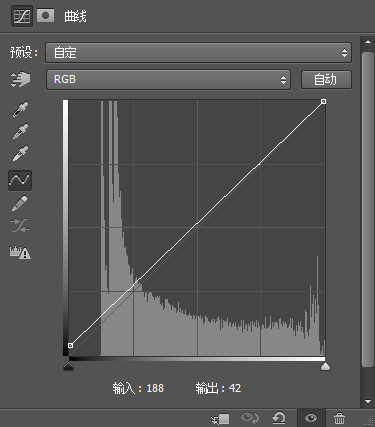Pick the gray point eyedropper
The width and height of the screenshot is (375, 427).
20,131
